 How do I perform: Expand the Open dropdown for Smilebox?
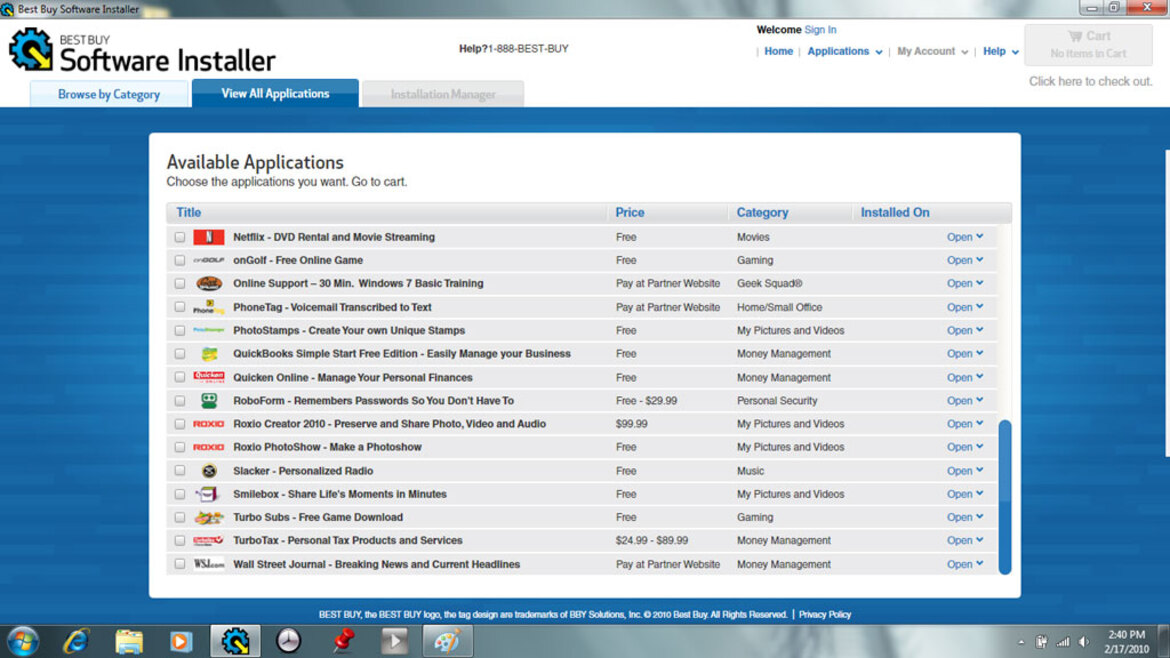965,494
